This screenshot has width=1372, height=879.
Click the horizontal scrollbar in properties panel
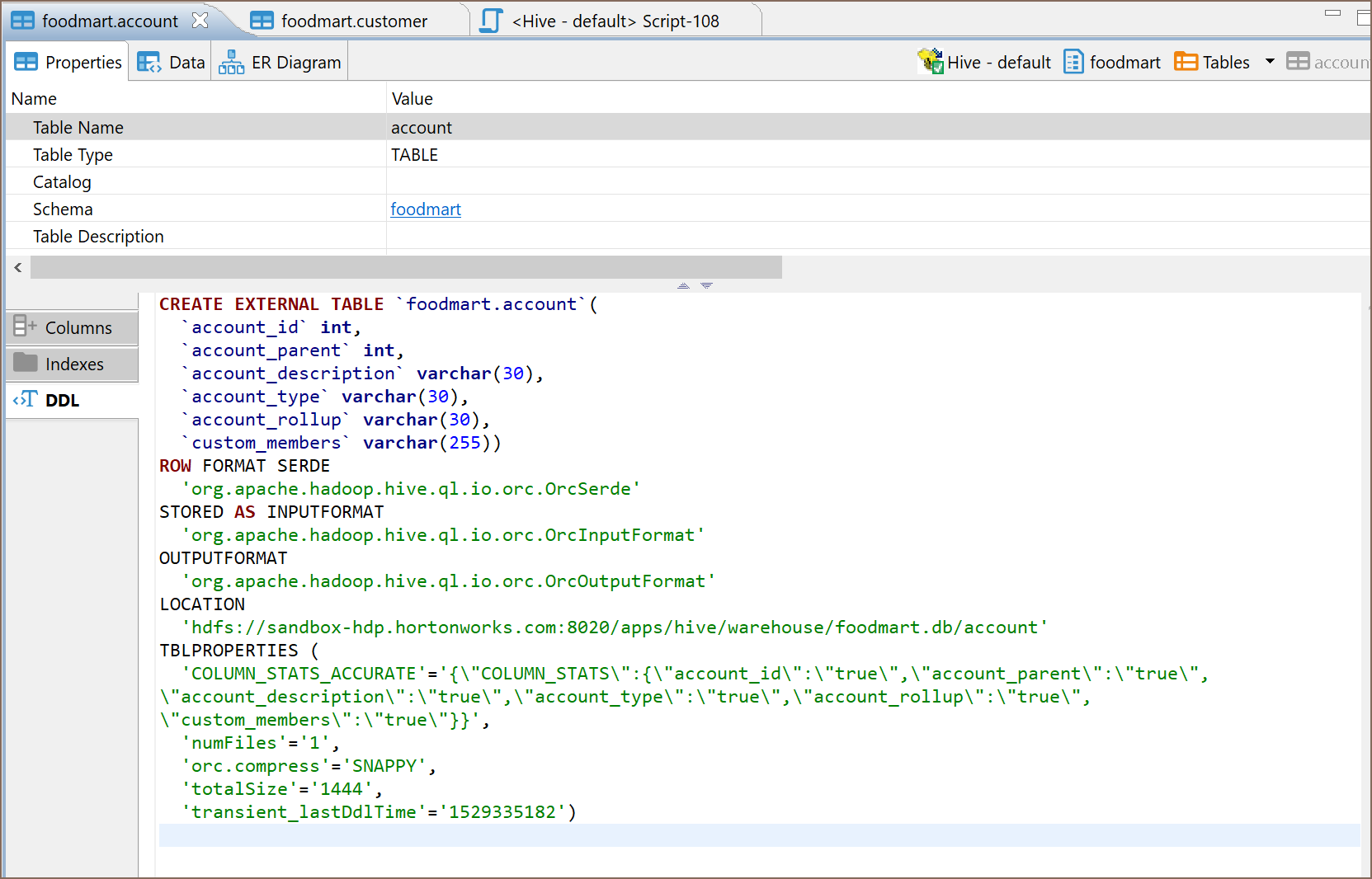point(406,267)
